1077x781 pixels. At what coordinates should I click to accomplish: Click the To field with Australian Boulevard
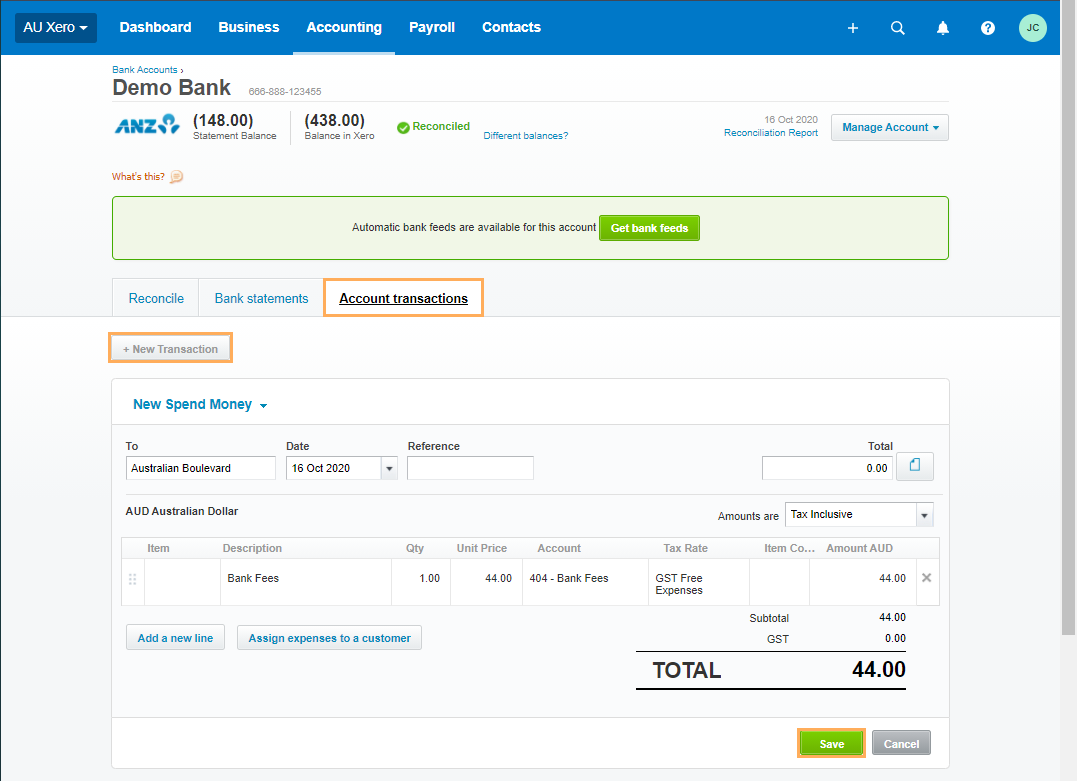pos(201,468)
